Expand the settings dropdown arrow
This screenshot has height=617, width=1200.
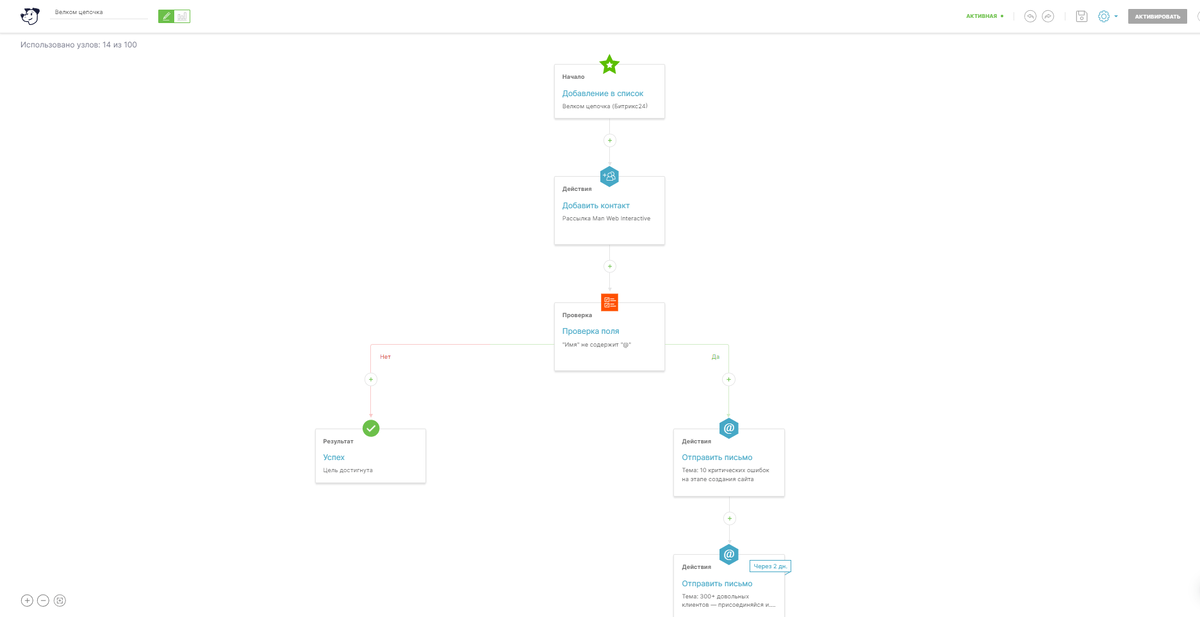1116,16
